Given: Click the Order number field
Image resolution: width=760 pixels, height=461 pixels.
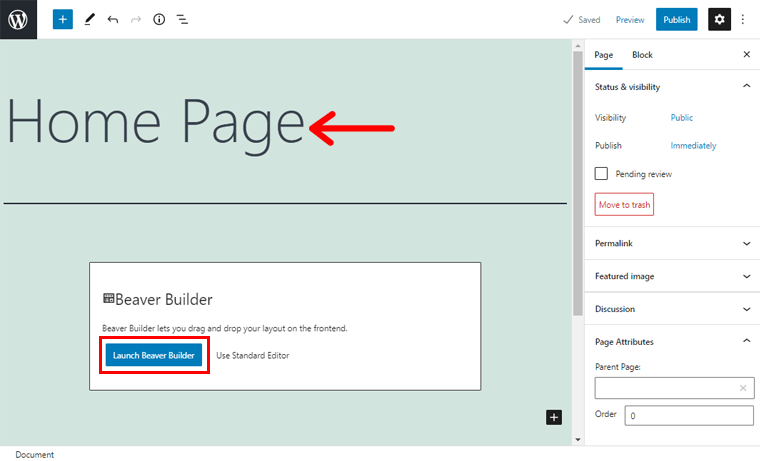Looking at the screenshot, I should coord(689,415).
